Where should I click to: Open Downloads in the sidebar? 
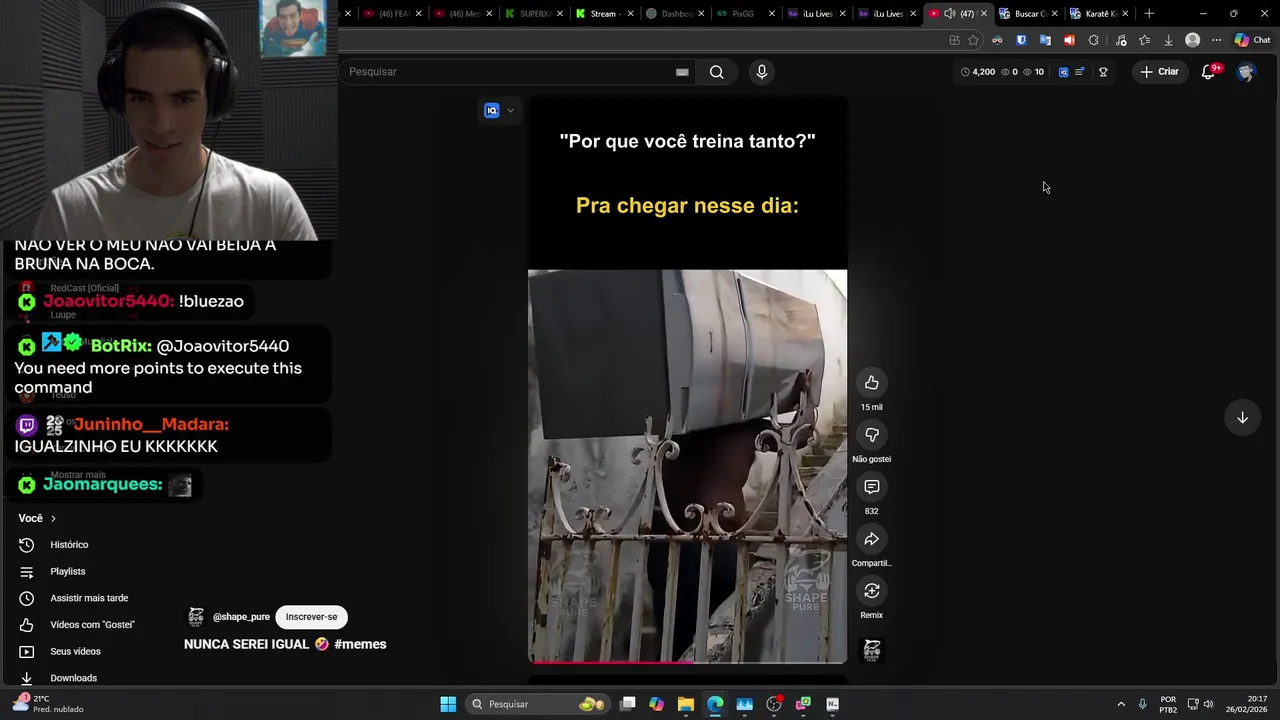[73, 678]
